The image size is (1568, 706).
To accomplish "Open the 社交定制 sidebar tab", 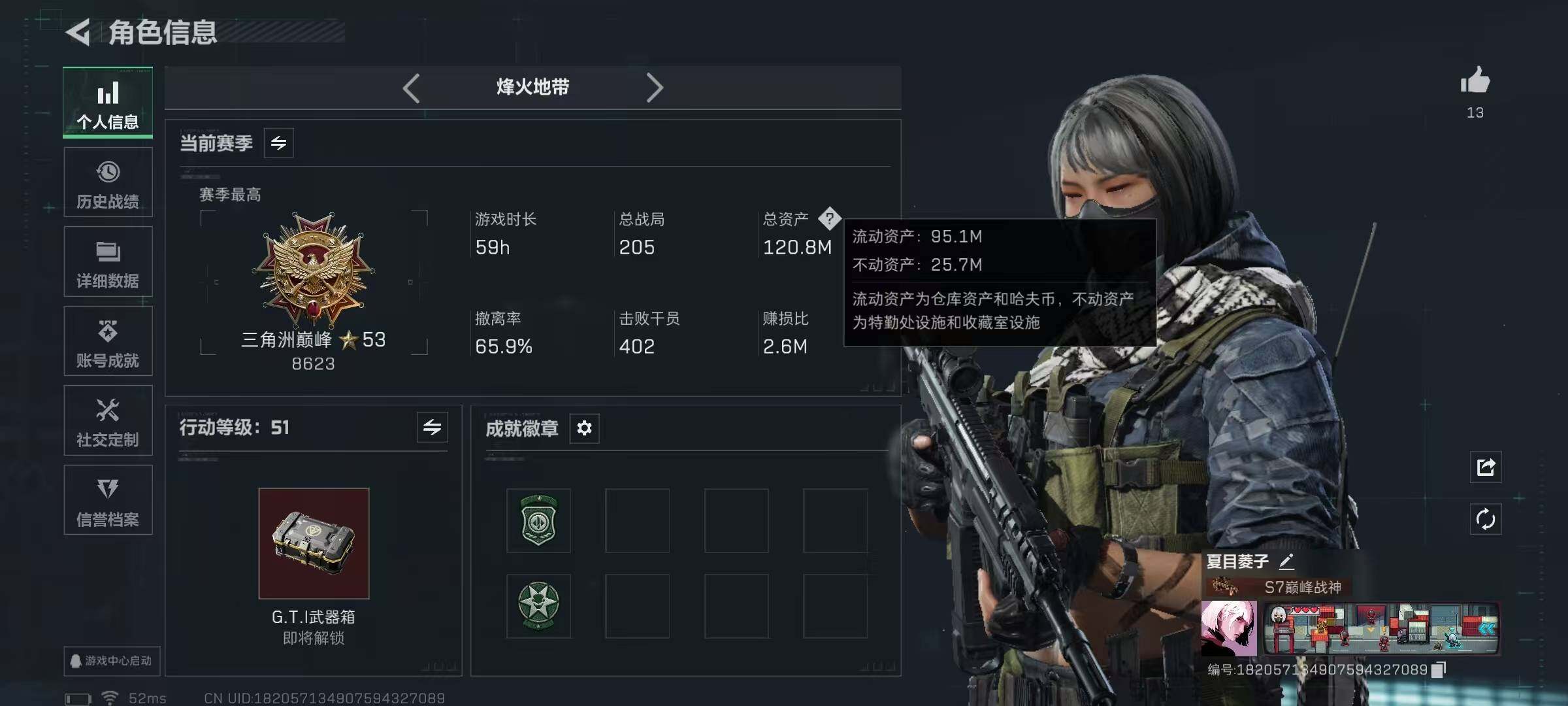I will [108, 420].
